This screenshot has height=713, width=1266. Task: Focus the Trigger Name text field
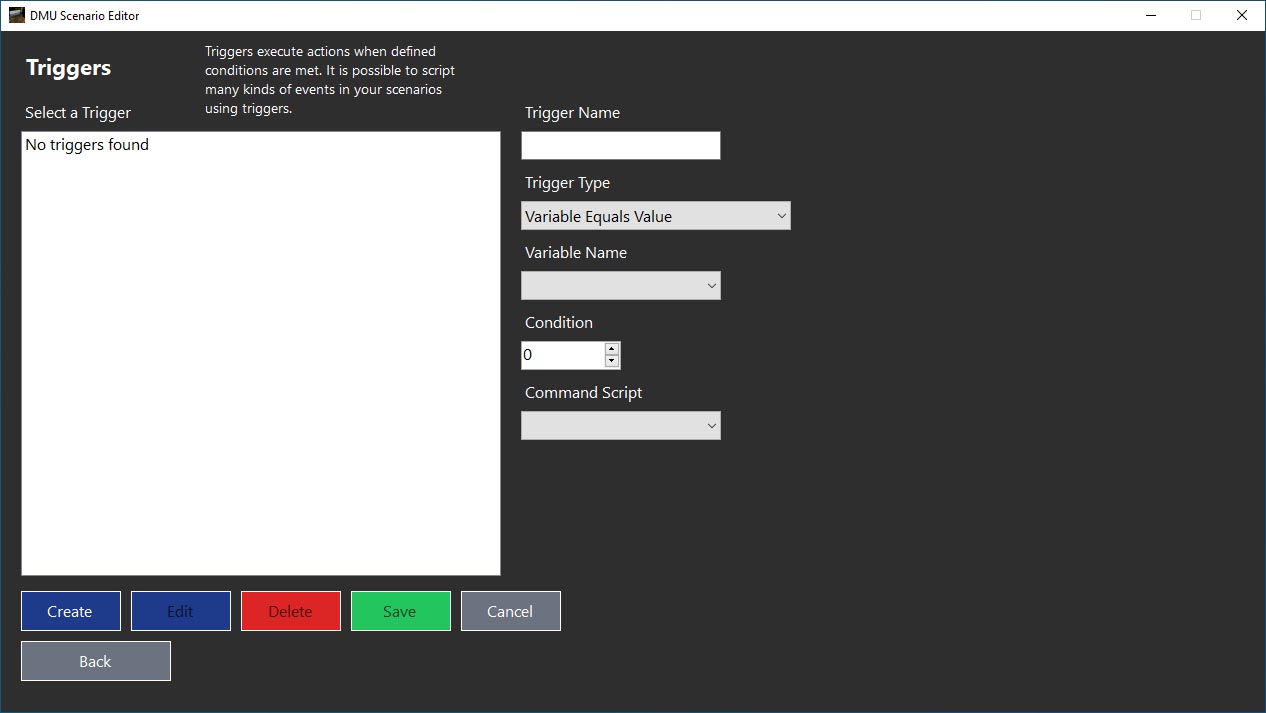click(620, 146)
